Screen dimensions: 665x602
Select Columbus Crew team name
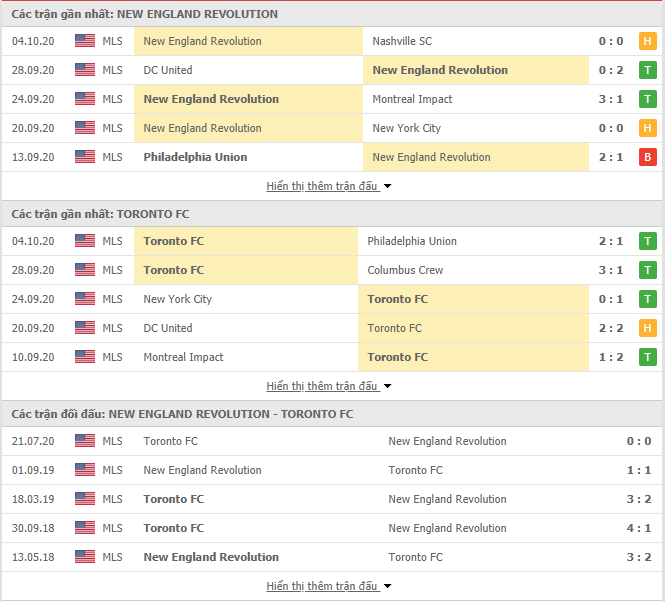(405, 270)
